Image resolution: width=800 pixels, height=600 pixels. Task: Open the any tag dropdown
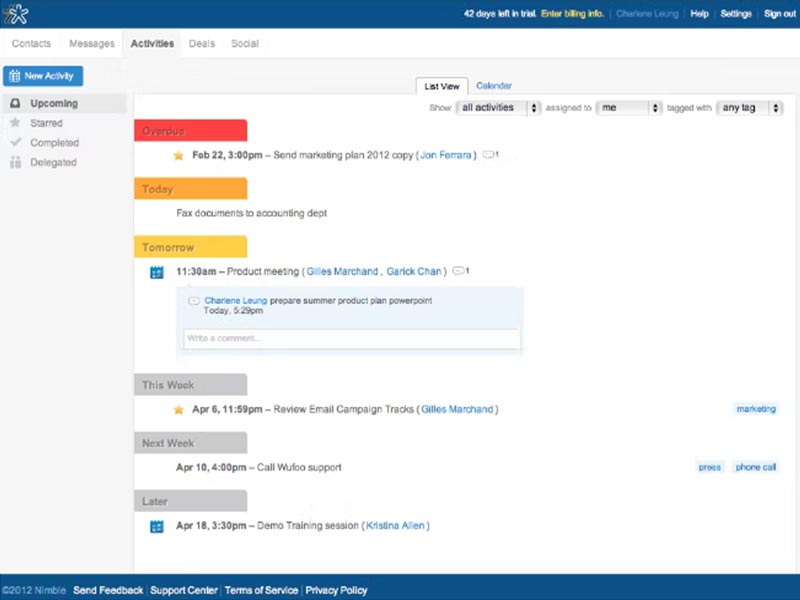749,108
